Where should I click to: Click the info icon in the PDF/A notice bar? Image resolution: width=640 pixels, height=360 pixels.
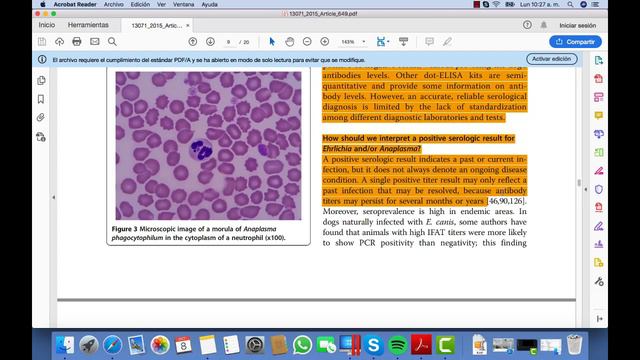[42, 60]
